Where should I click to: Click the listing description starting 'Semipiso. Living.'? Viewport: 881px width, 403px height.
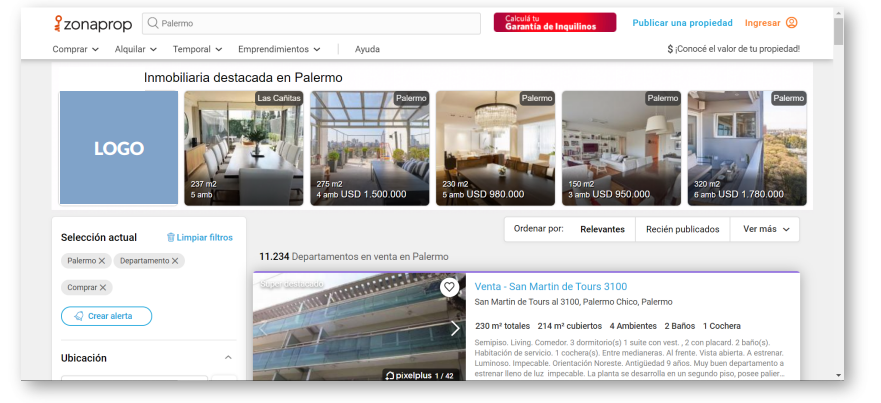629,358
